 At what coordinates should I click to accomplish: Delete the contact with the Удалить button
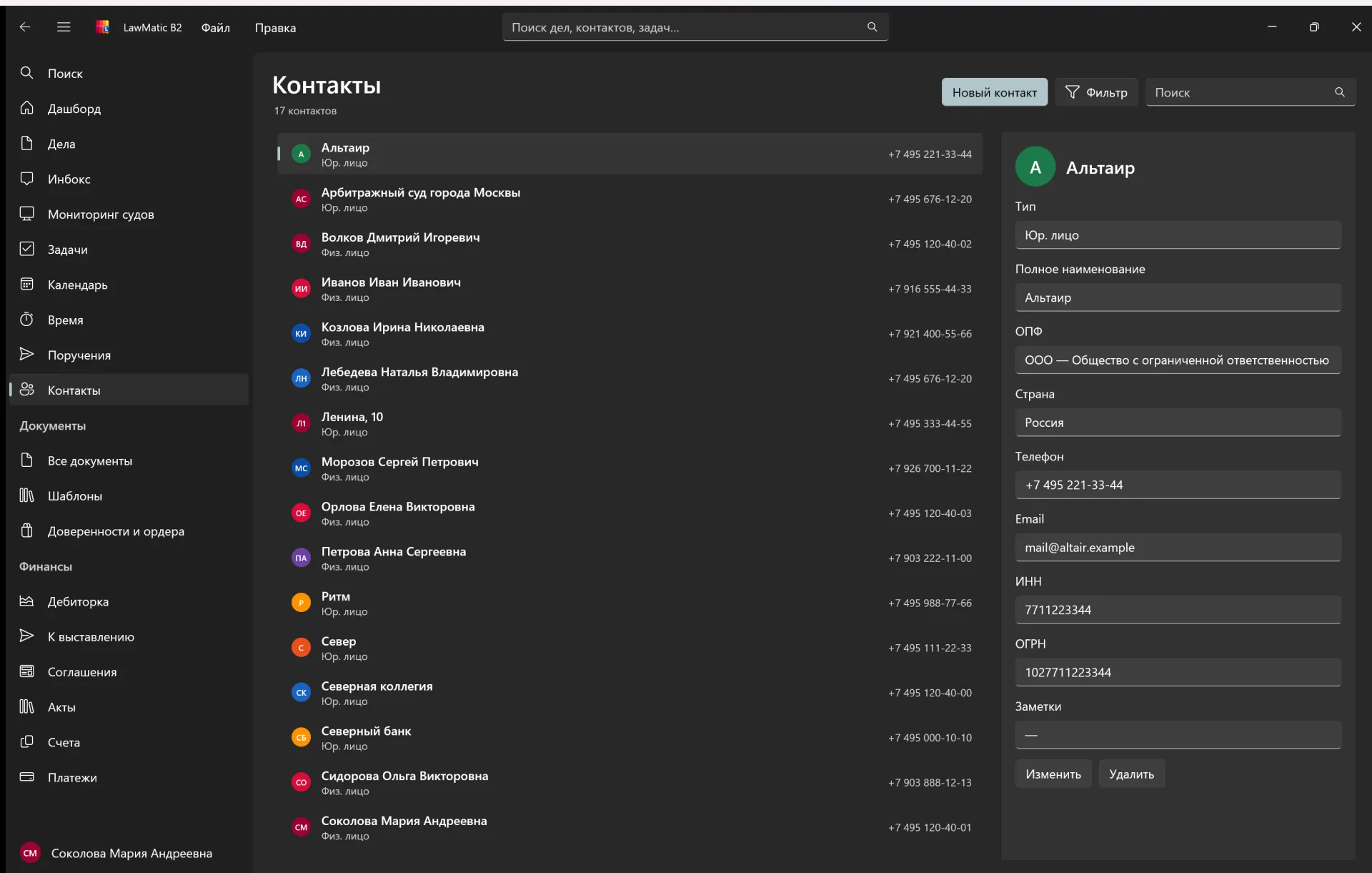pos(1131,774)
